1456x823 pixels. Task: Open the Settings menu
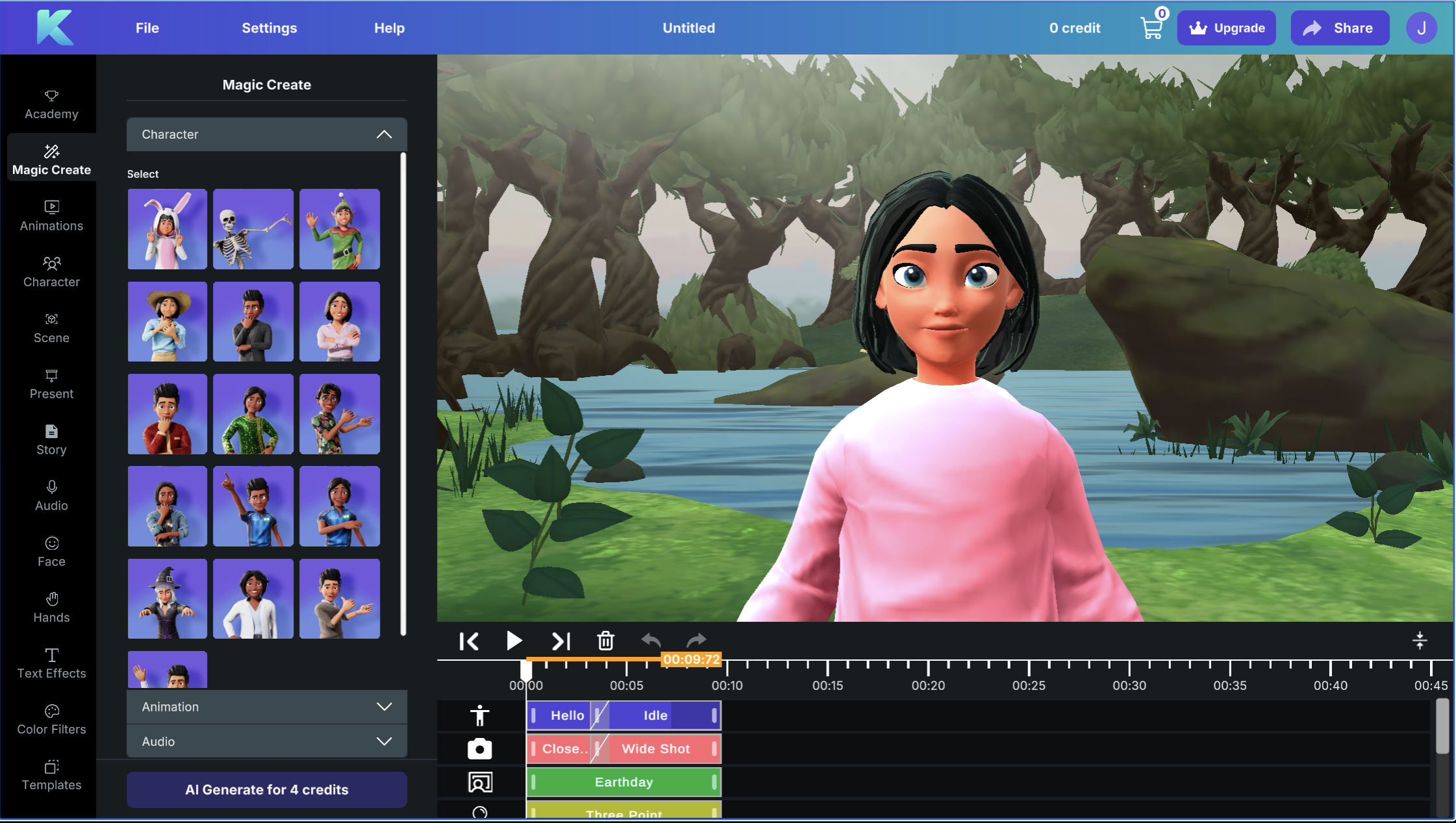pos(269,28)
